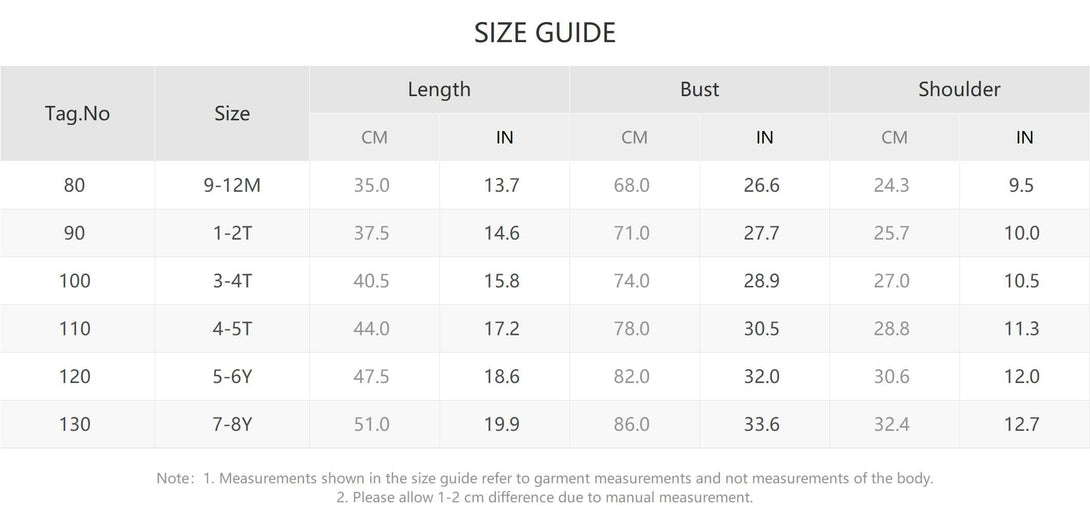Select the 5-6Y size cell

point(232,377)
